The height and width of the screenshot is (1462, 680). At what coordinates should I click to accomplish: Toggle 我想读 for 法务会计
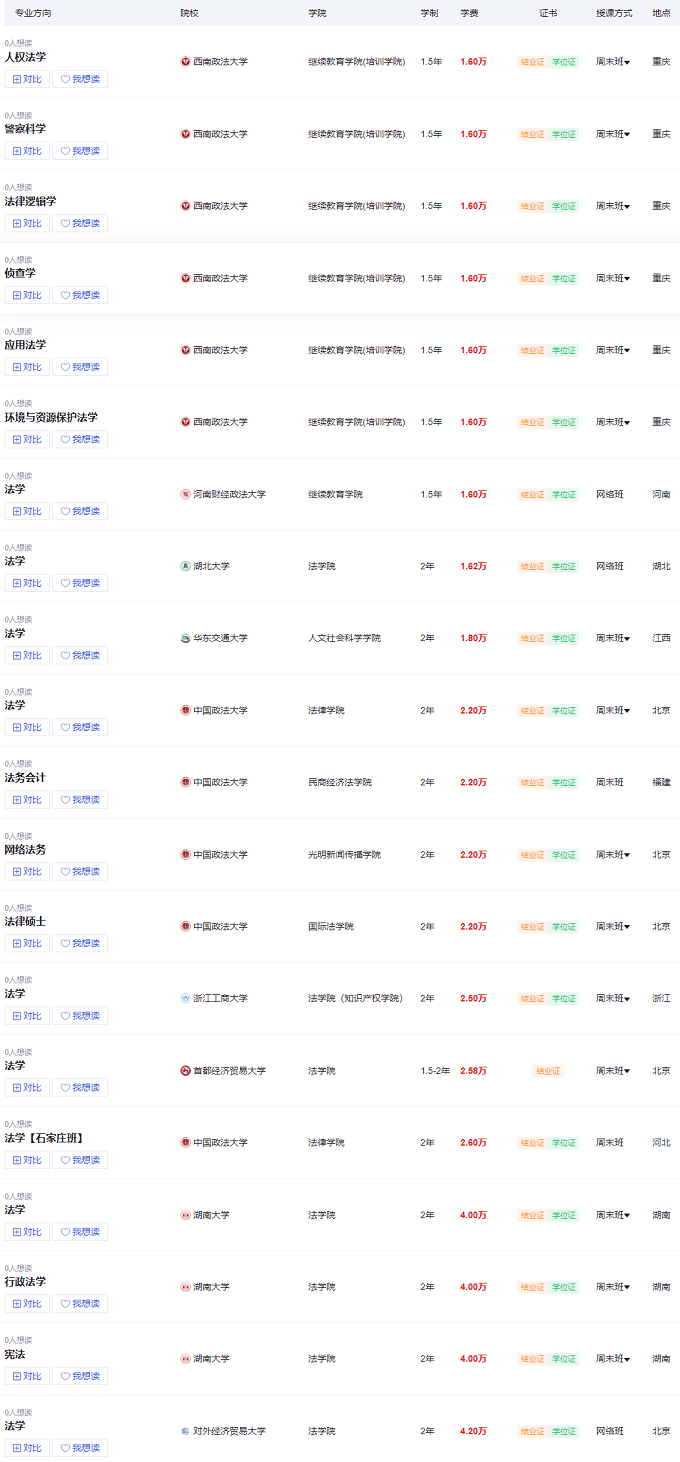point(80,800)
